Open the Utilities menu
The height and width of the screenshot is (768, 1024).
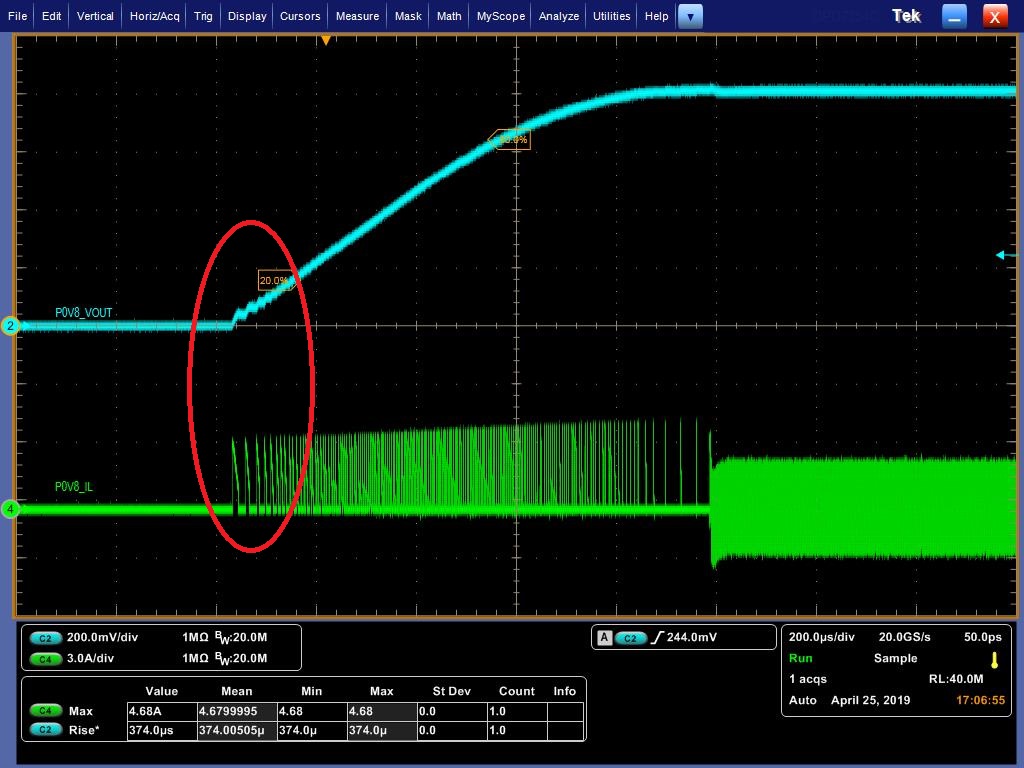[611, 16]
